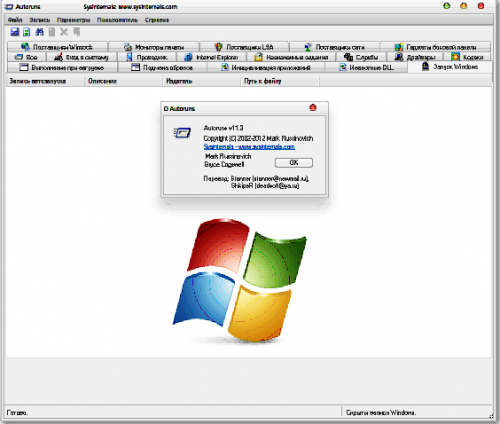Click the Autoruns icon in the About dialog
The height and width of the screenshot is (424, 500).
coord(182,133)
